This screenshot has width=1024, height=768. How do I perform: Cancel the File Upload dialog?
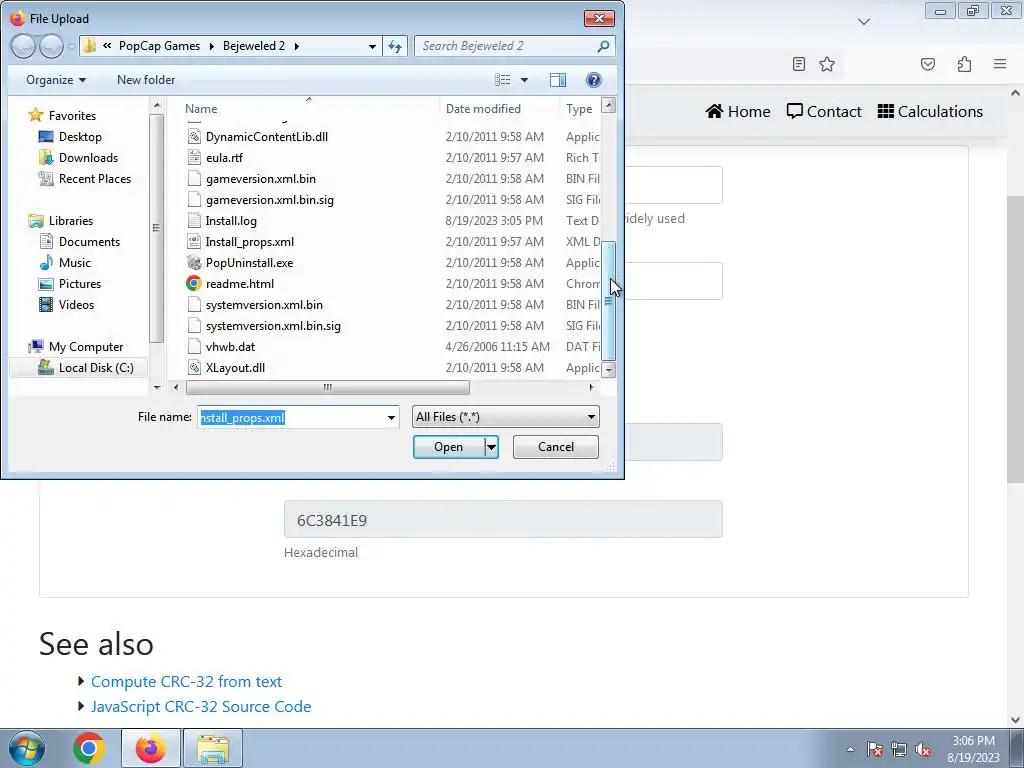pos(556,447)
